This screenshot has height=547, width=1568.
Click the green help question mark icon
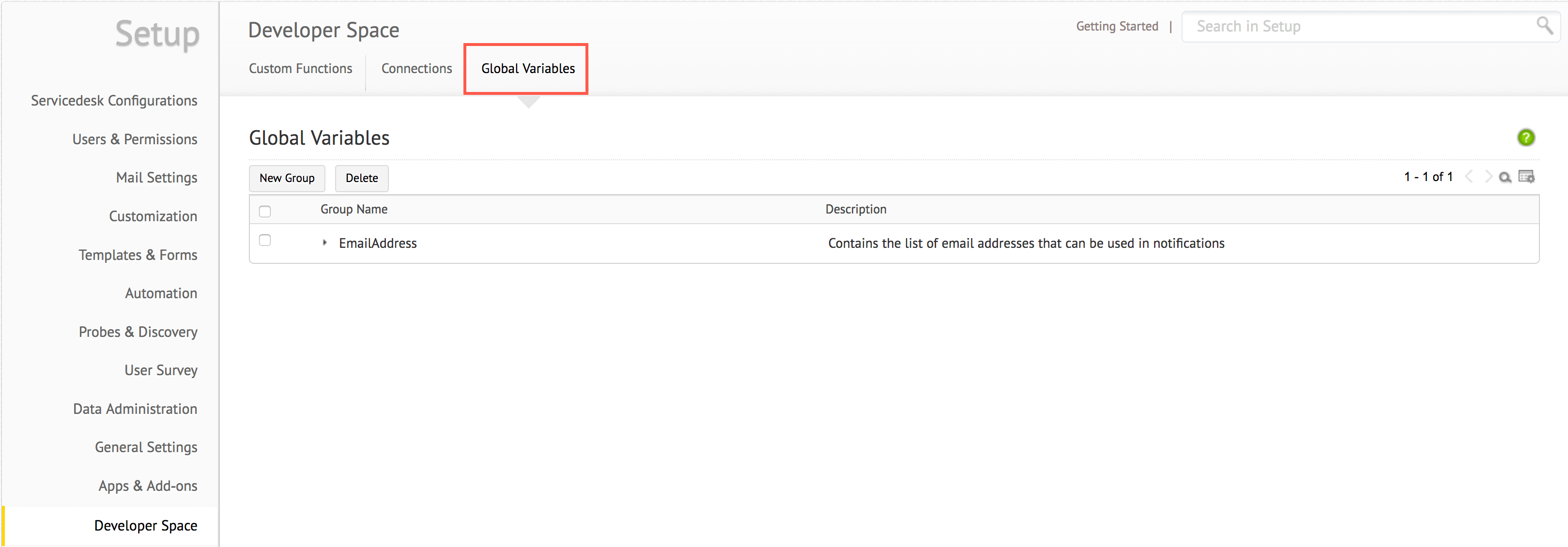click(1525, 137)
